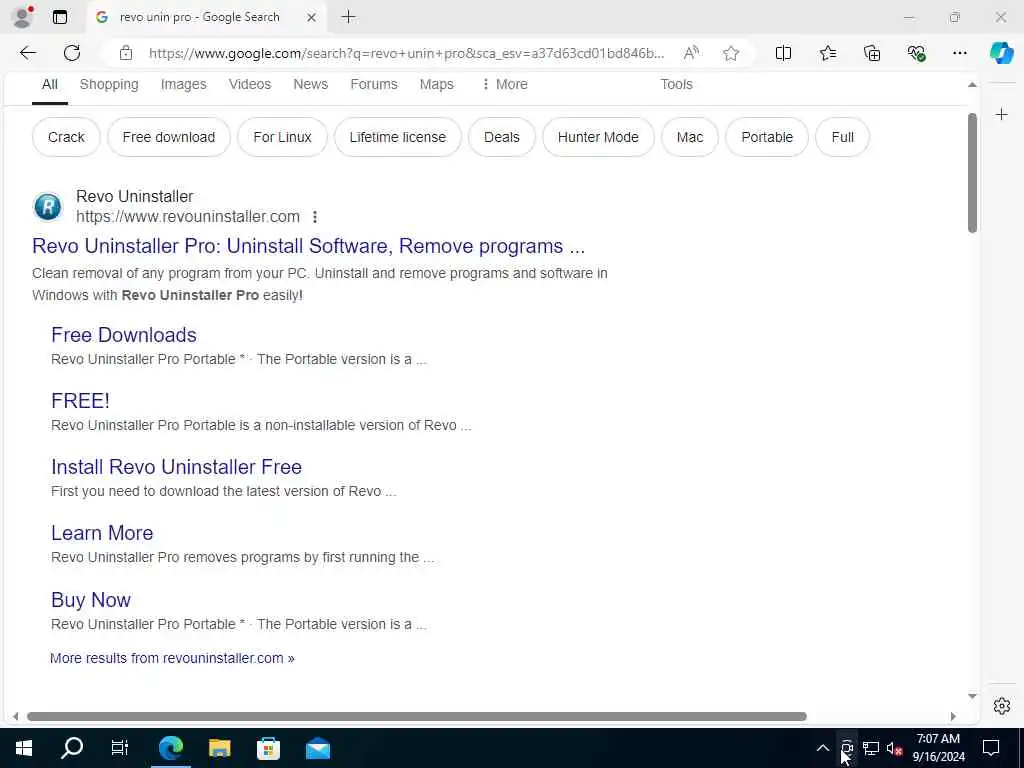
Task: Select the Portable chip
Action: point(767,137)
